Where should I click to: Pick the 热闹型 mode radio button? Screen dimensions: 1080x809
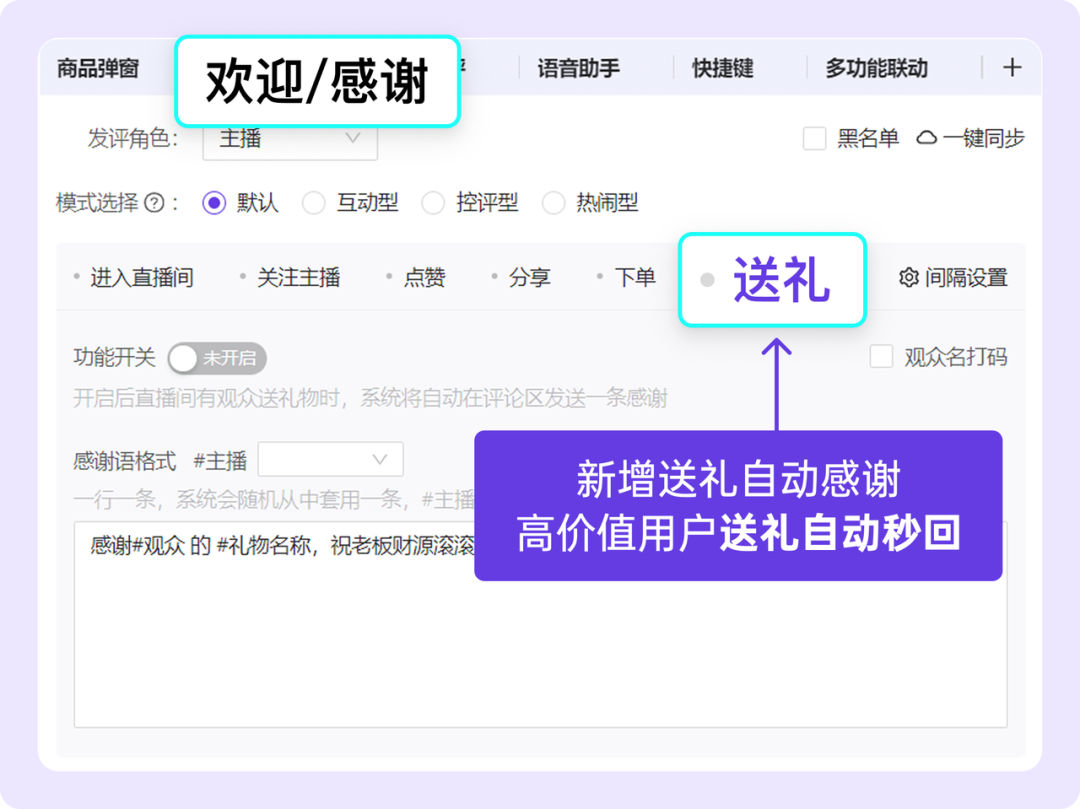click(x=553, y=204)
